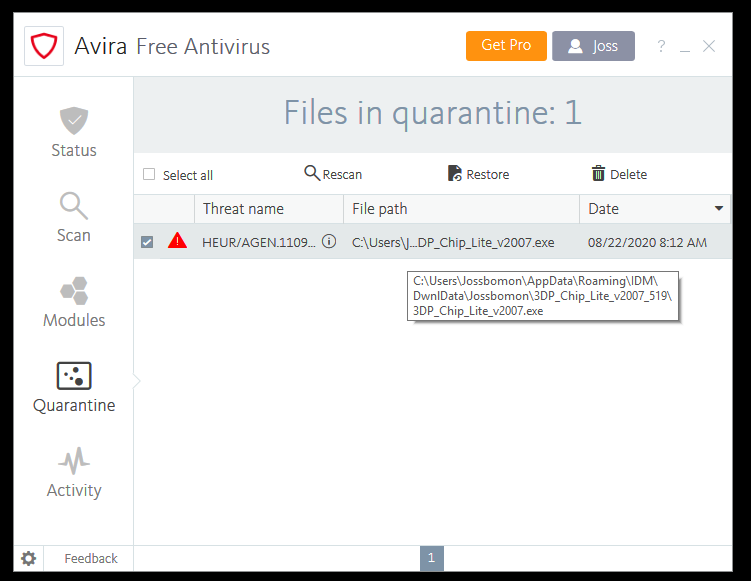Click the Activity label in the sidebar

[x=74, y=490]
